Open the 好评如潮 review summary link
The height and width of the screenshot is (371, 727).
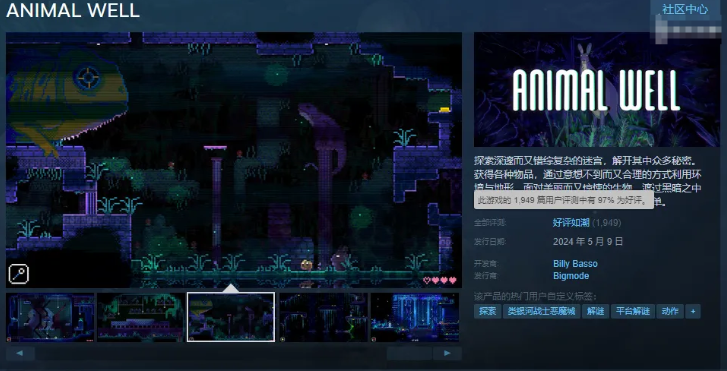[x=571, y=223]
